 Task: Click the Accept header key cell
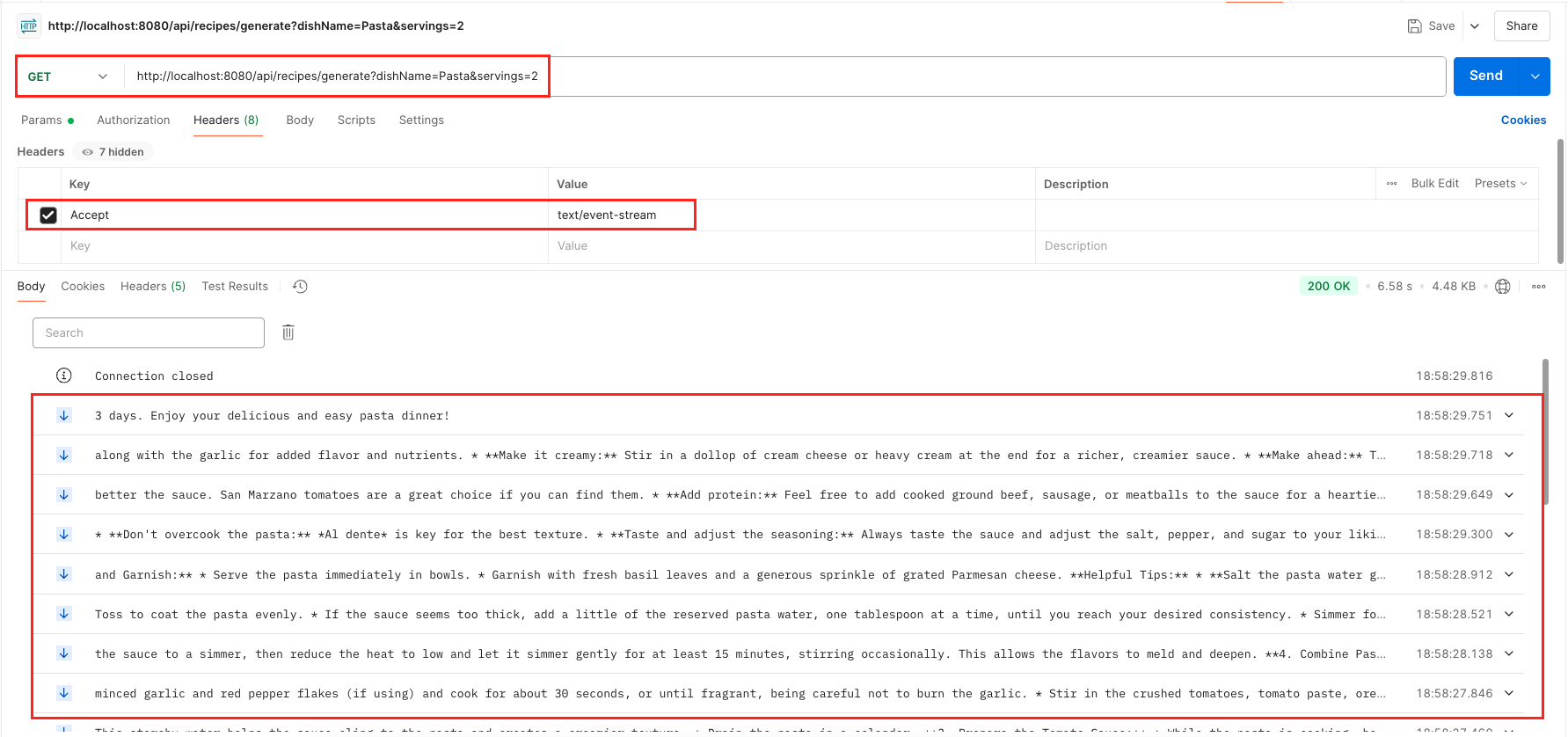(304, 215)
